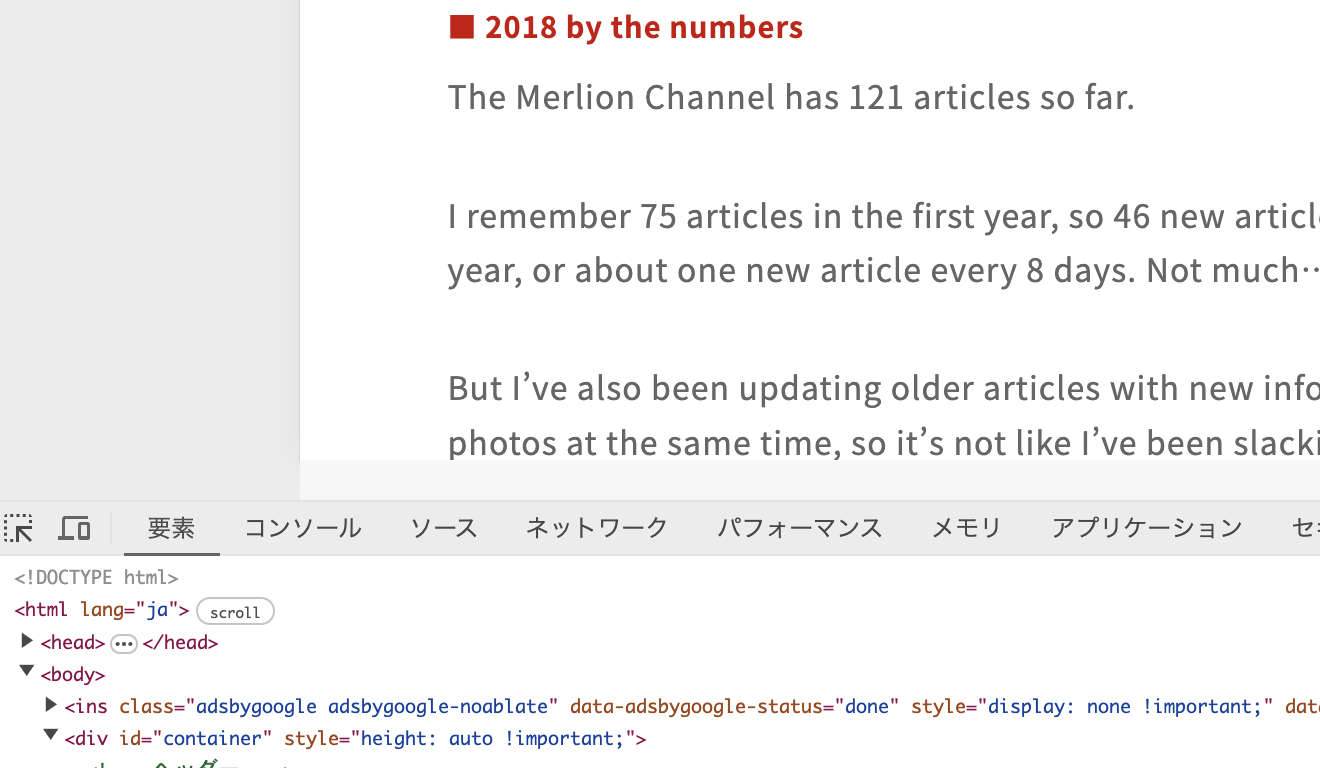Viewport: 1320px width, 768px height.
Task: Toggle the device toolbar icon
Action: (x=74, y=528)
